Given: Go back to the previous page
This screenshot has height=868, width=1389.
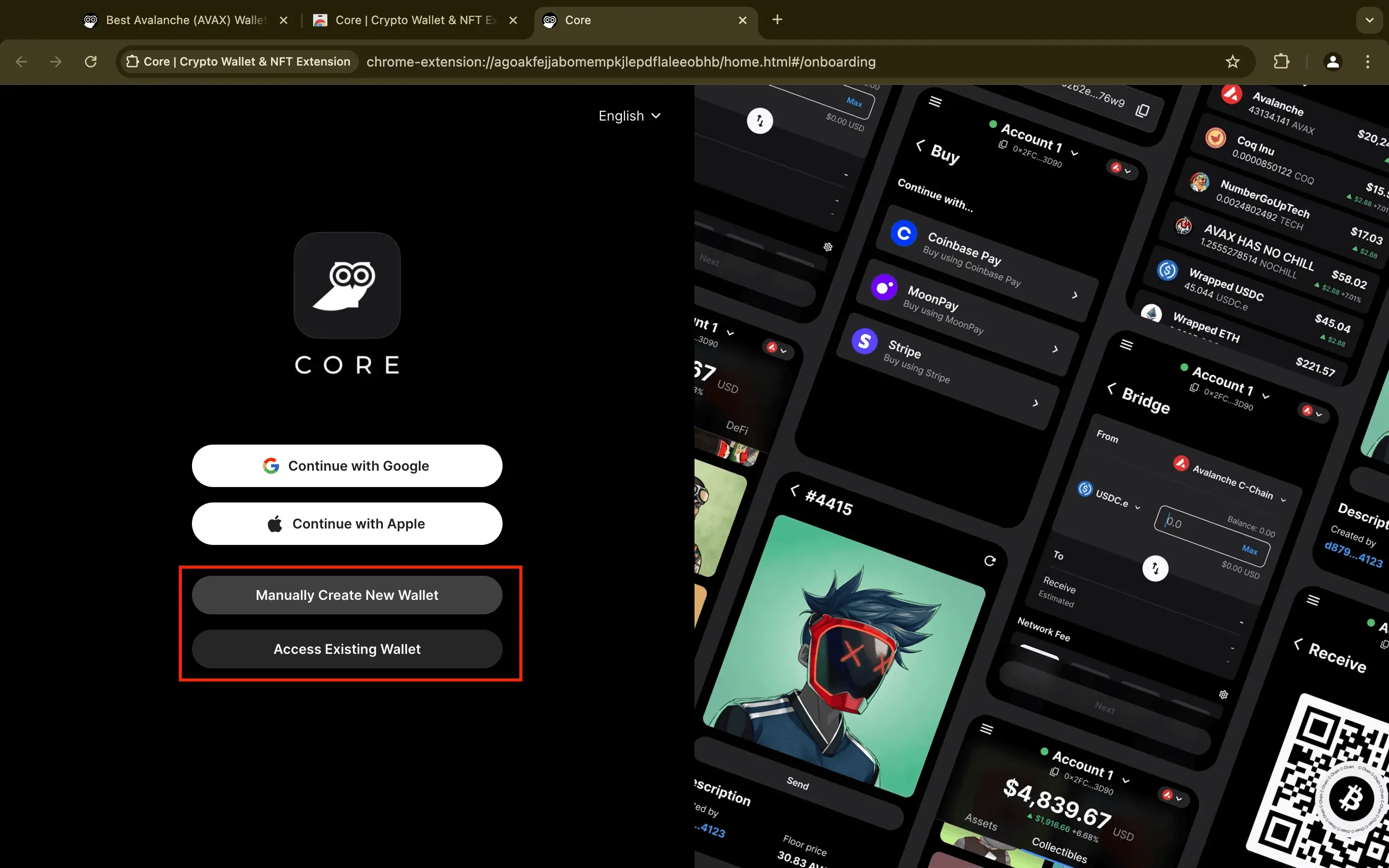Looking at the screenshot, I should (x=21, y=61).
